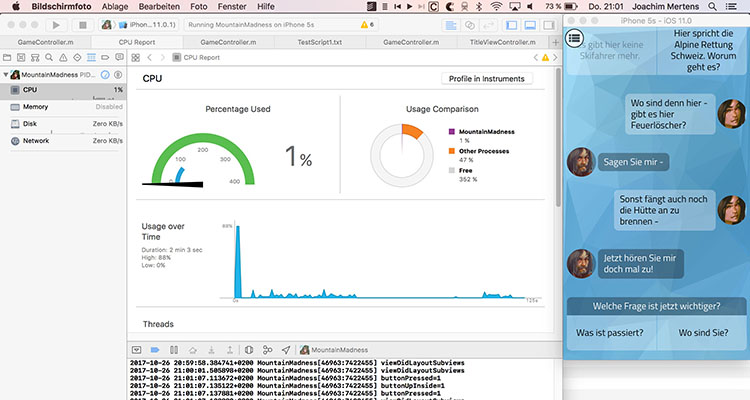The width and height of the screenshot is (750, 400).
Task: Select the Memory gauge row
Action: pyautogui.click(x=63, y=107)
